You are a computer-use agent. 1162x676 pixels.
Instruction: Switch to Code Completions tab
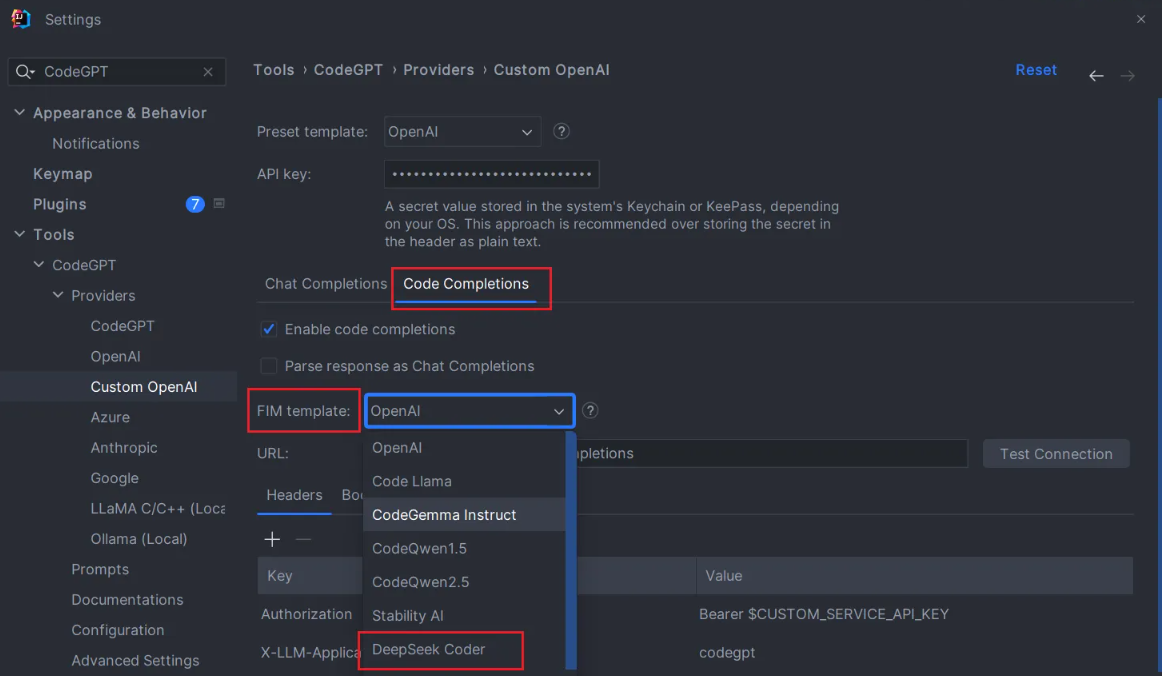click(x=465, y=284)
